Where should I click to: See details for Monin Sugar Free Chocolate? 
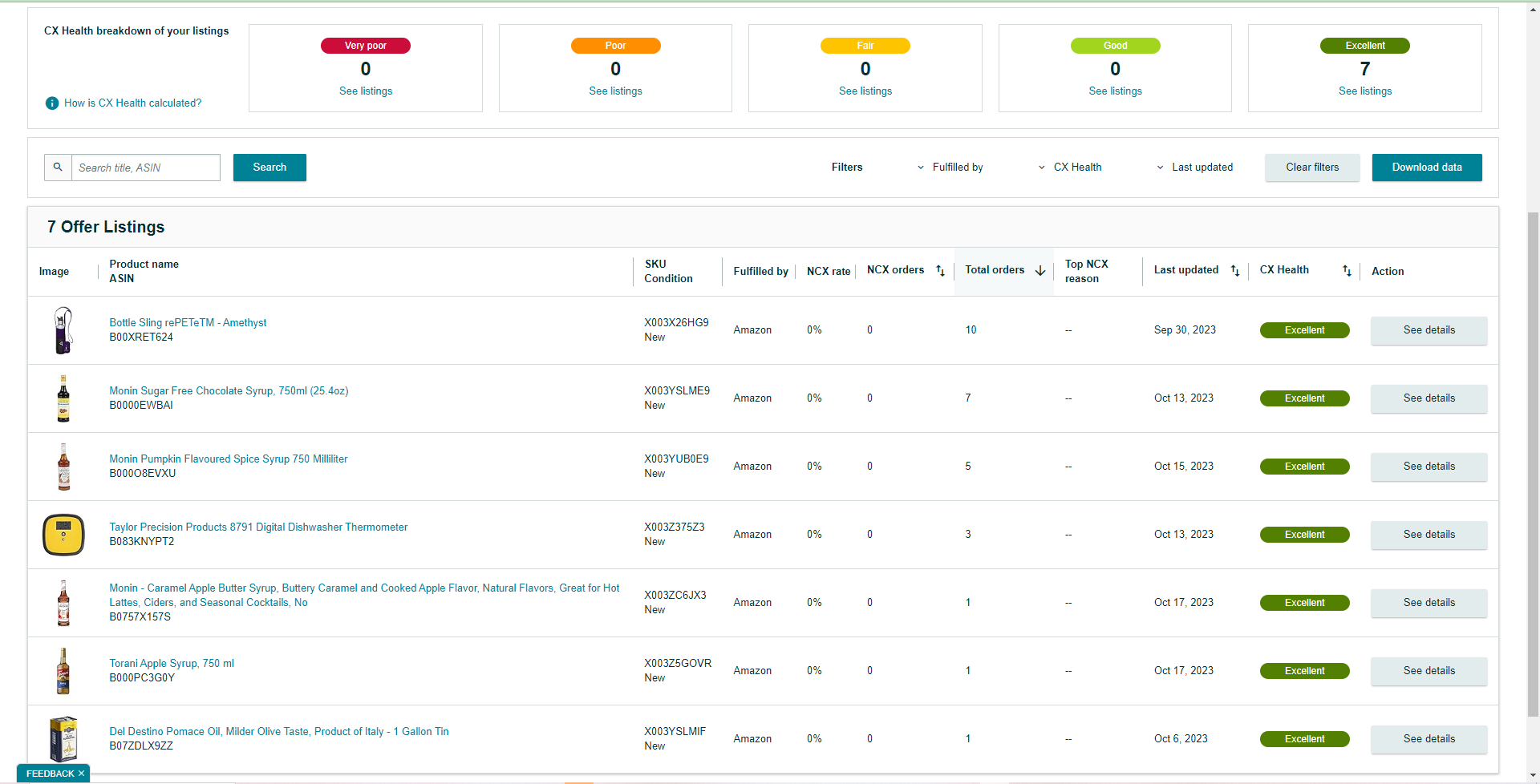(x=1429, y=398)
